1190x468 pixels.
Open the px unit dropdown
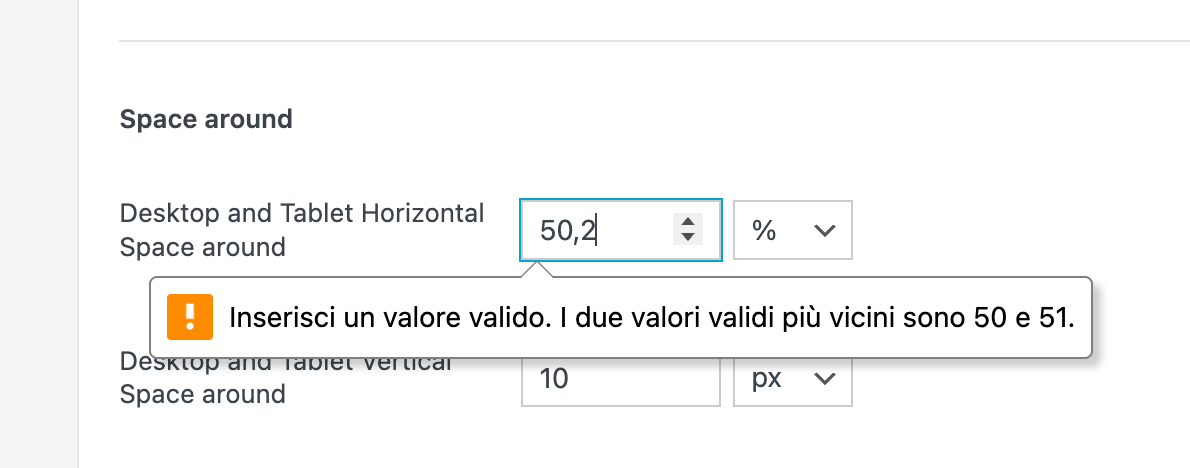pos(792,379)
